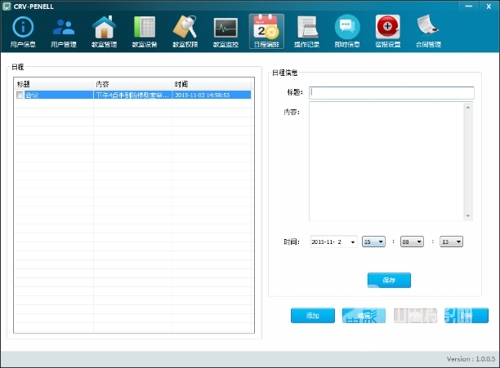This screenshot has width=500, height=368.
Task: Open classroom permissions with the keys icon
Action: pyautogui.click(x=185, y=32)
